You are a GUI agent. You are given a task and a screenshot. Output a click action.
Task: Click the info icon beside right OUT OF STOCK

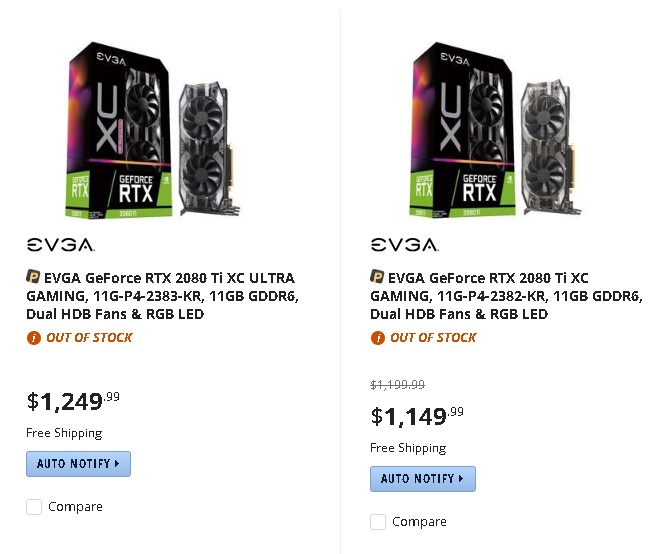tap(378, 338)
